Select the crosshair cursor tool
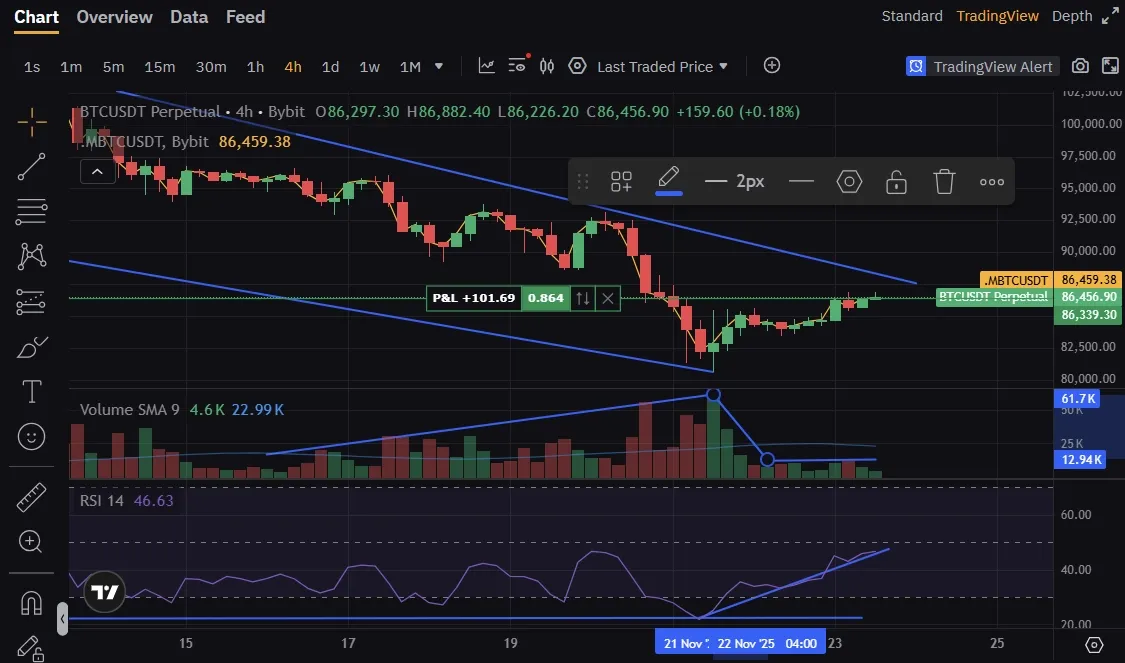The height and width of the screenshot is (663, 1125). coord(32,122)
